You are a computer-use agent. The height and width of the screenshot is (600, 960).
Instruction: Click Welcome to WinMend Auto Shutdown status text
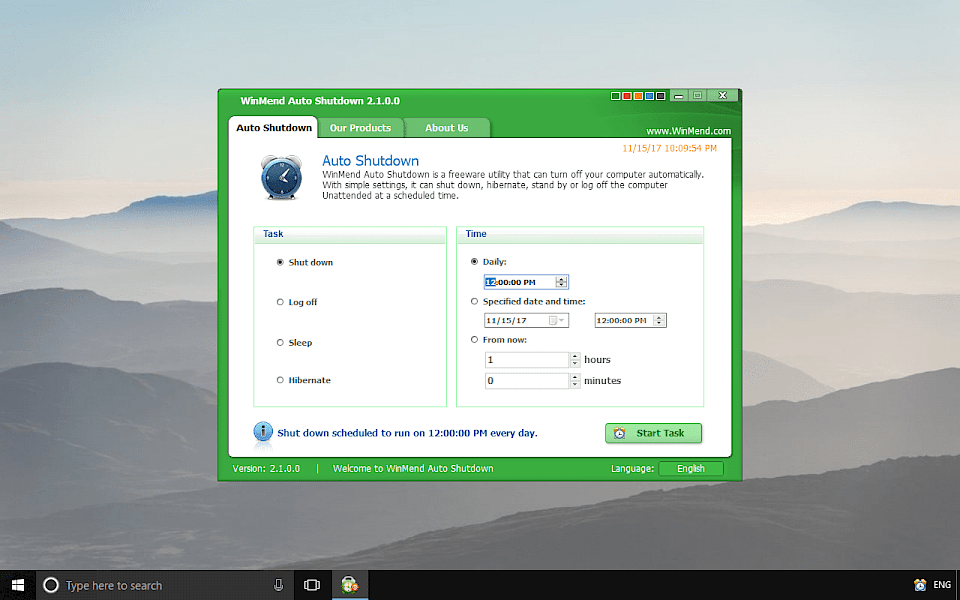413,468
